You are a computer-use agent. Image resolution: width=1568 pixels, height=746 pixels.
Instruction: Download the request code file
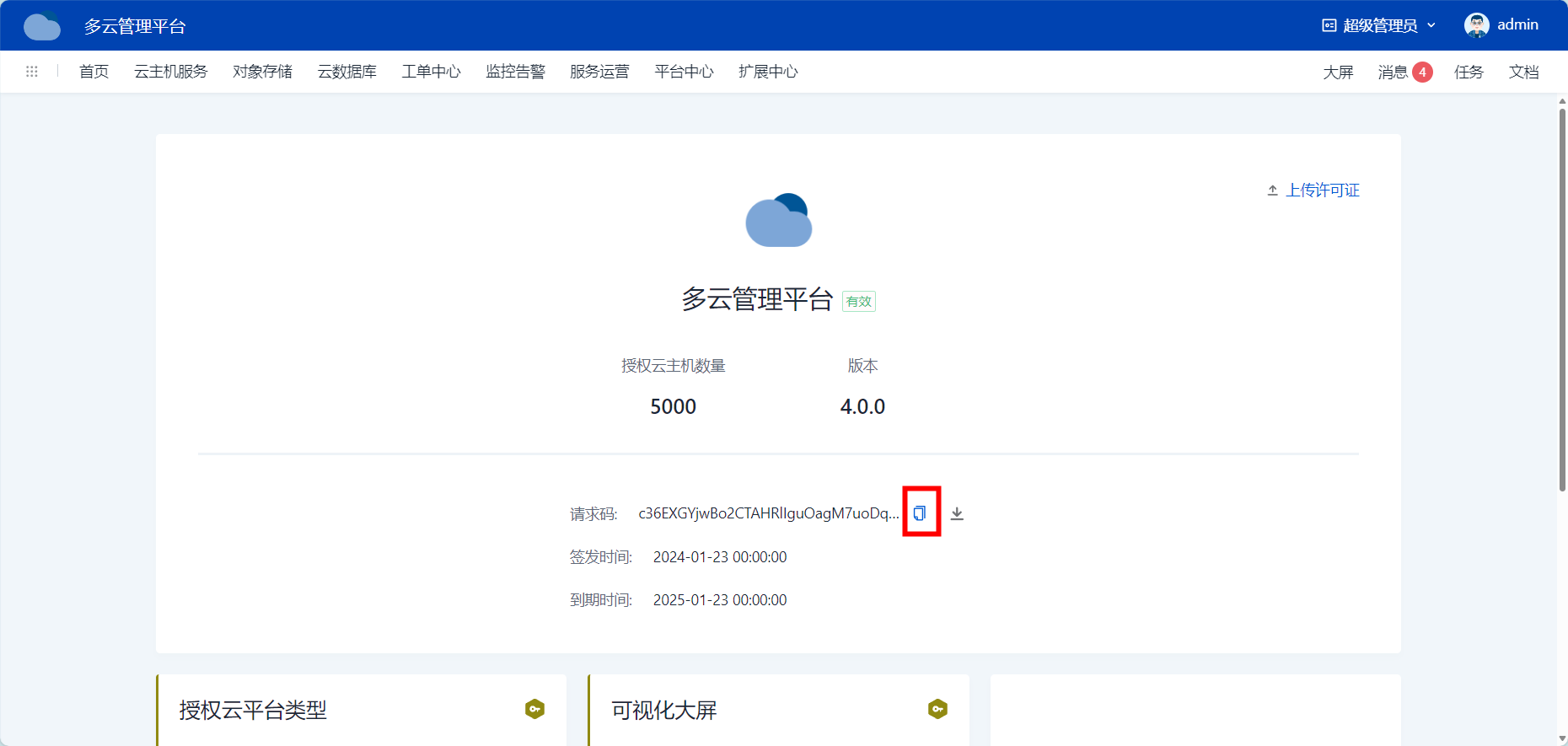(957, 513)
